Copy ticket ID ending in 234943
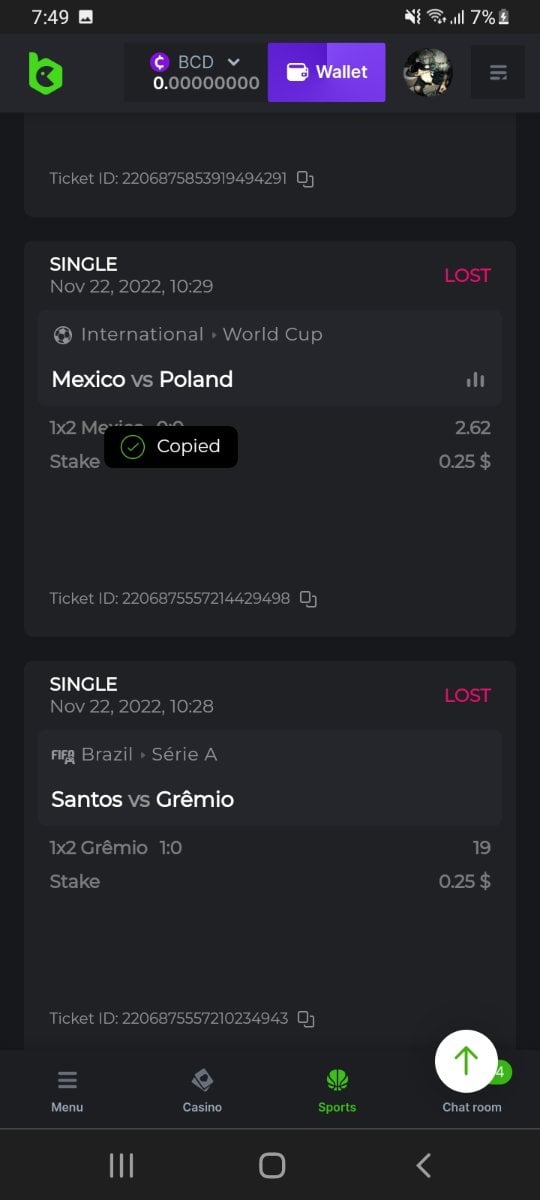This screenshot has height=1200, width=540. coord(307,1019)
